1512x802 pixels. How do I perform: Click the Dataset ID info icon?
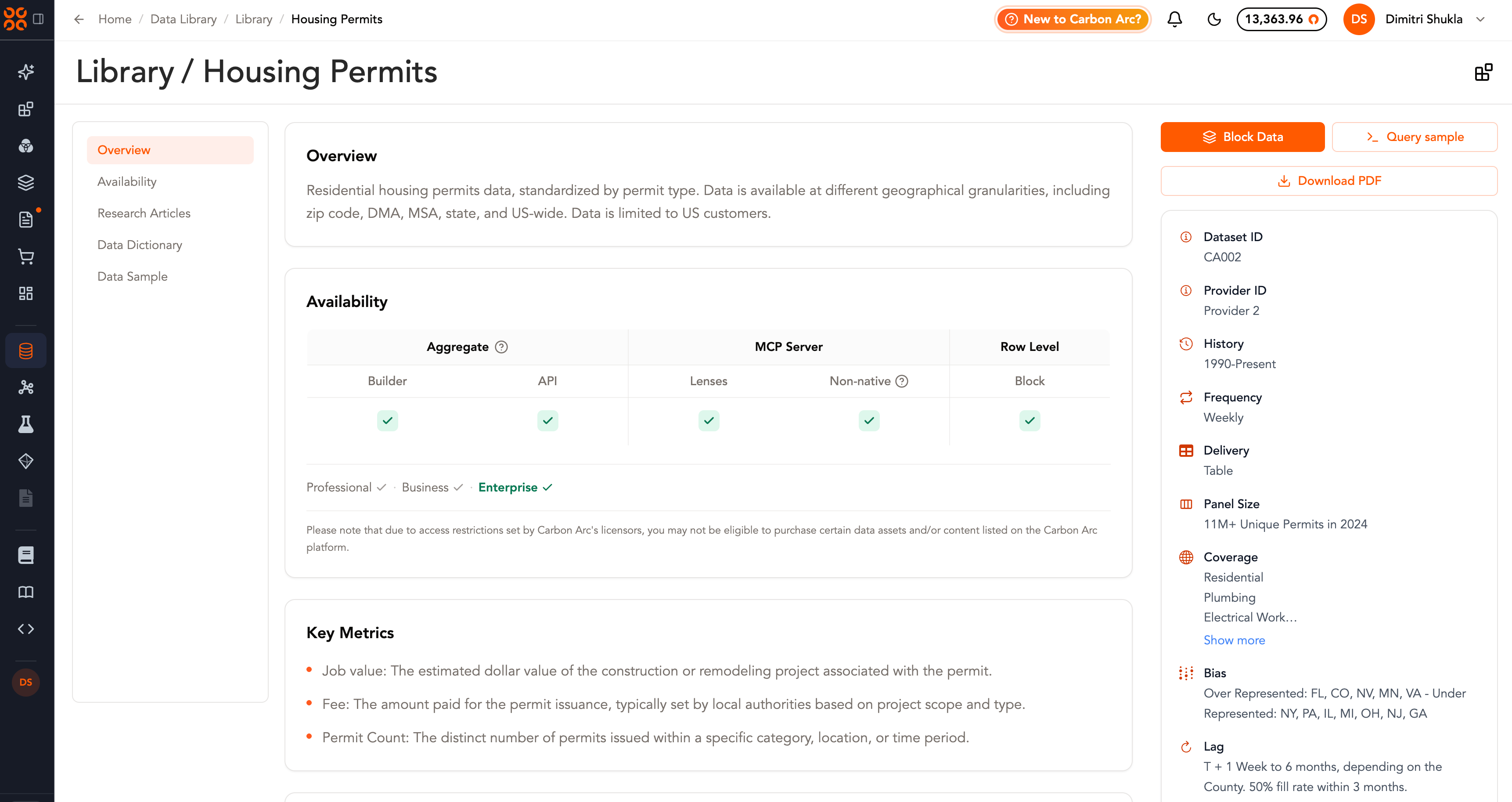[1186, 237]
